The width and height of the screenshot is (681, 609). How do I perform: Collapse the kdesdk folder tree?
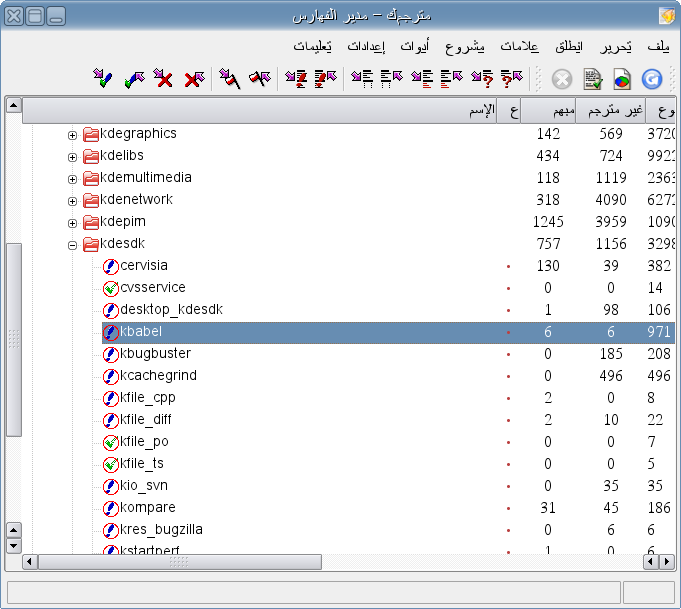(72, 245)
